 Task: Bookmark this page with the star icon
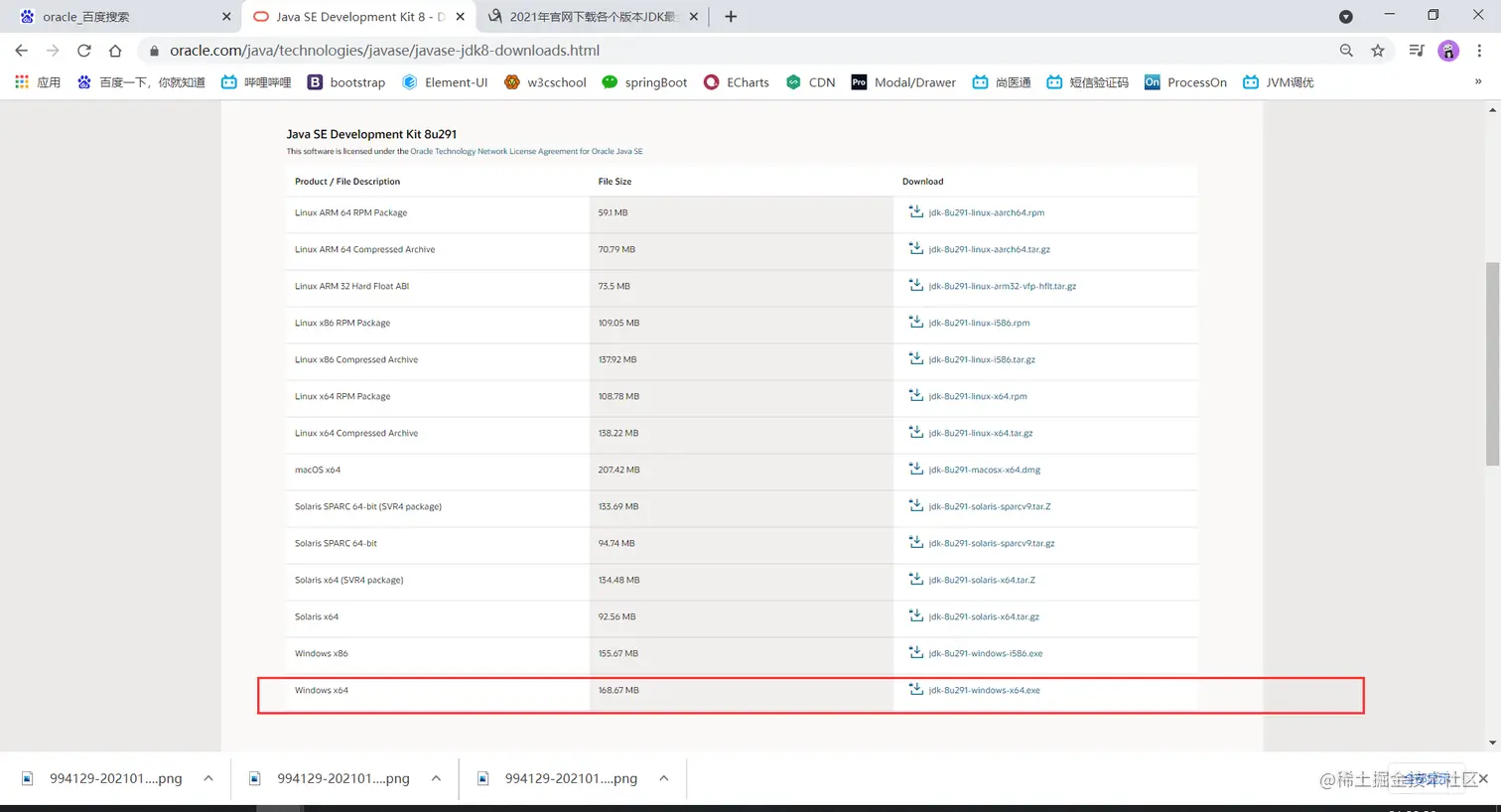[x=1378, y=51]
